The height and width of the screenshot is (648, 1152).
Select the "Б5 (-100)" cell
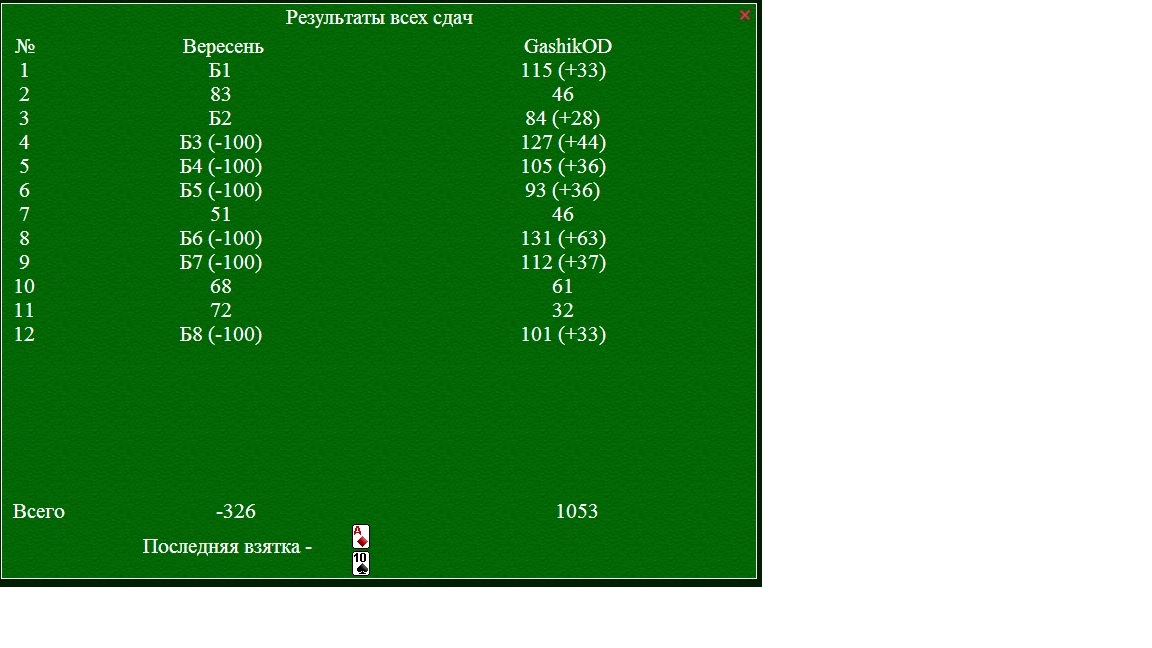pyautogui.click(x=220, y=190)
